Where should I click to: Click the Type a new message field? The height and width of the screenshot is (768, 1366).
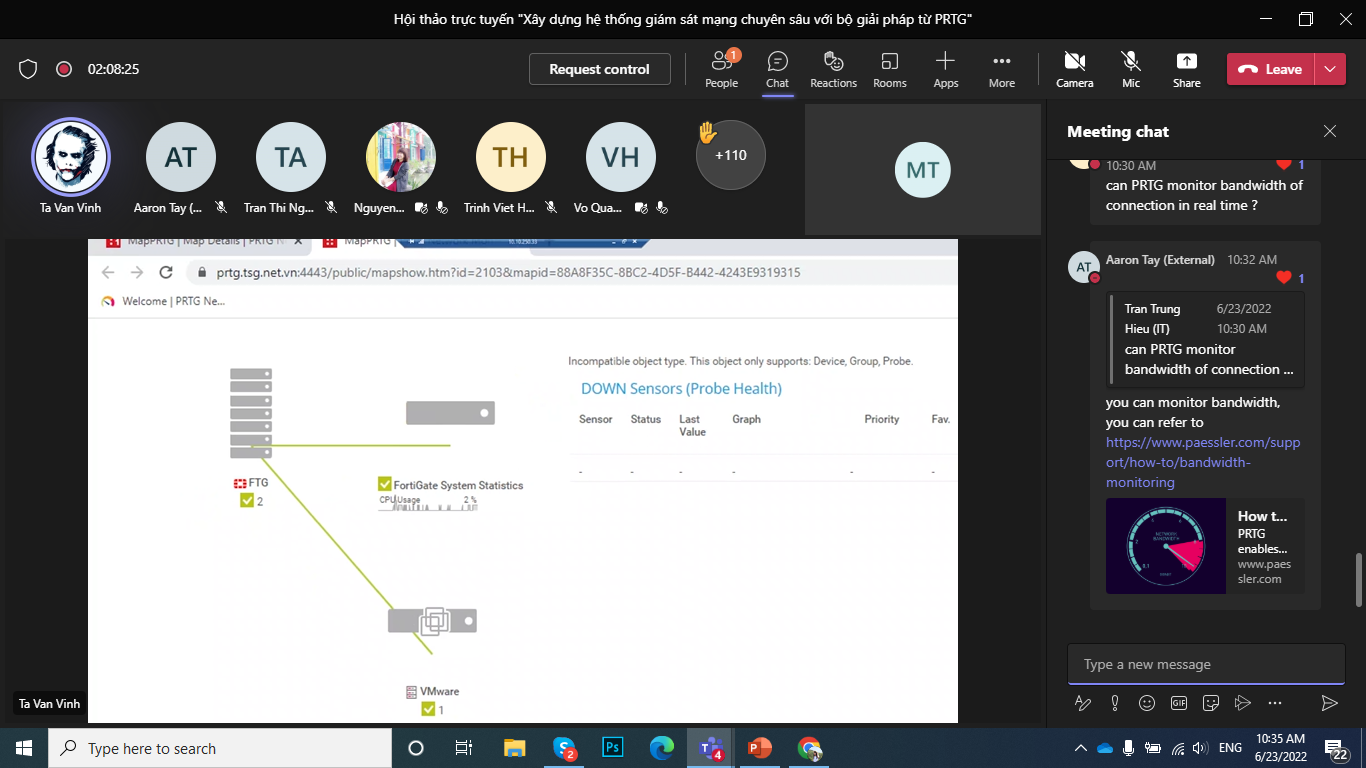pos(1205,664)
